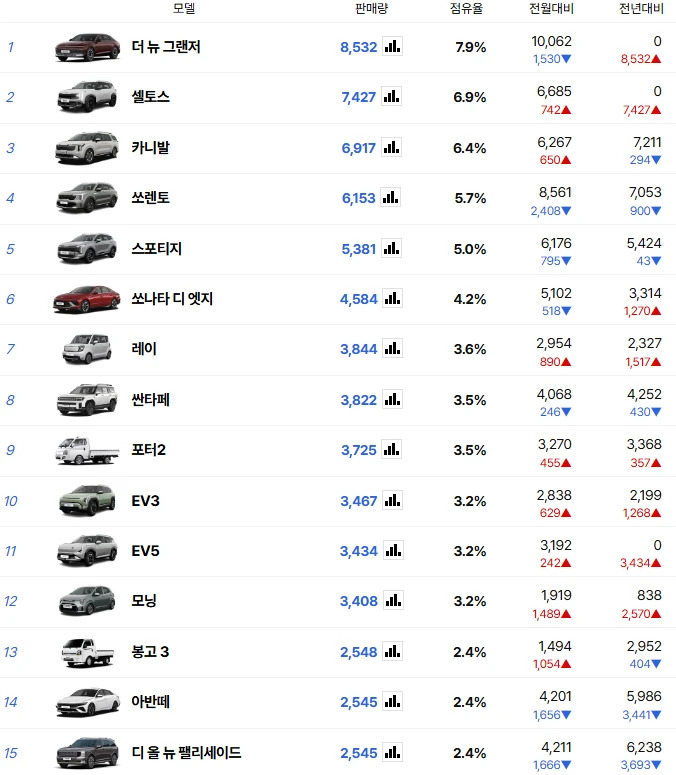Open sales chart icon for EV5
This screenshot has width=676, height=775.
click(x=393, y=550)
